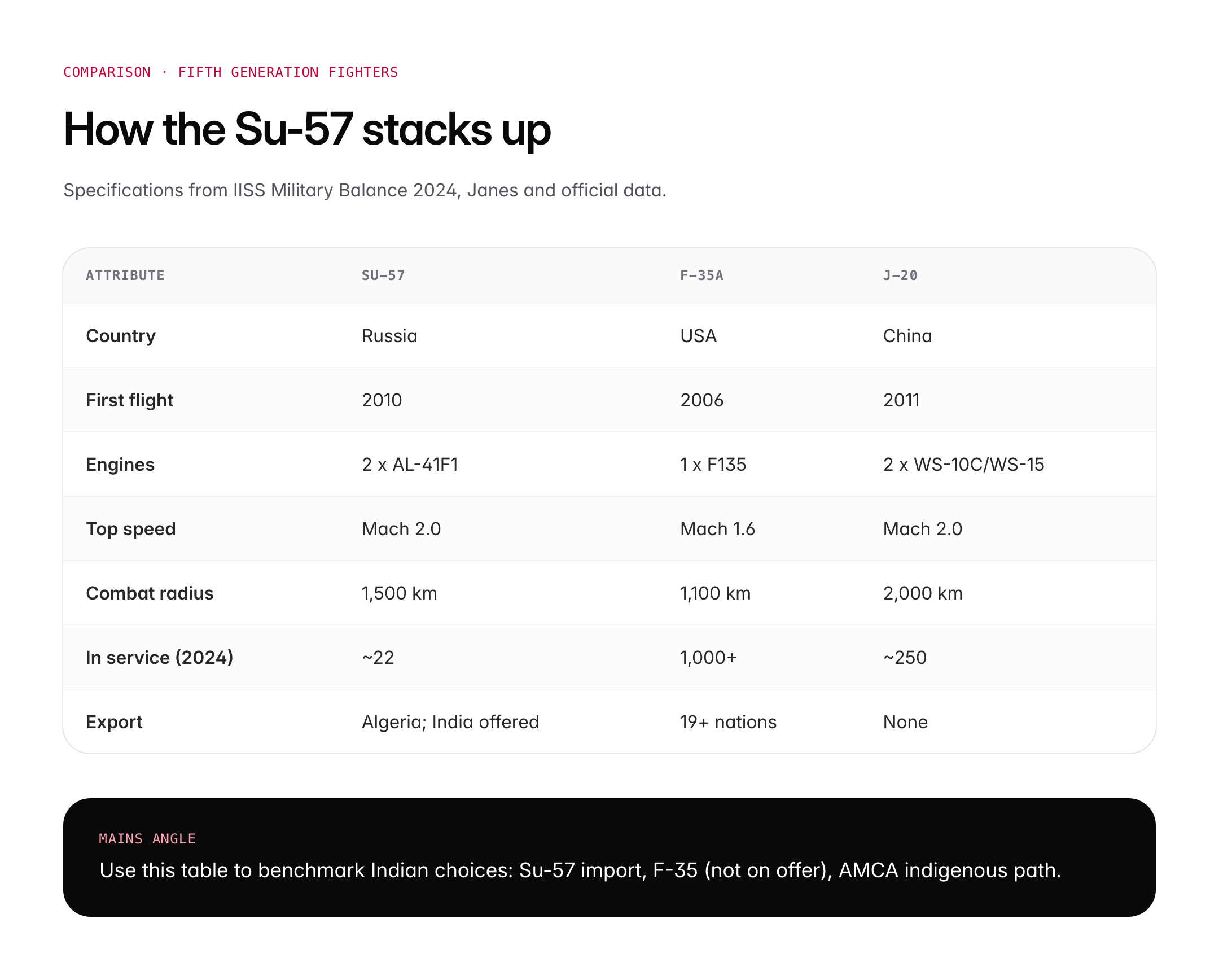Image resolution: width=1219 pixels, height=980 pixels.
Task: Select the J-20 column header
Action: 900,275
